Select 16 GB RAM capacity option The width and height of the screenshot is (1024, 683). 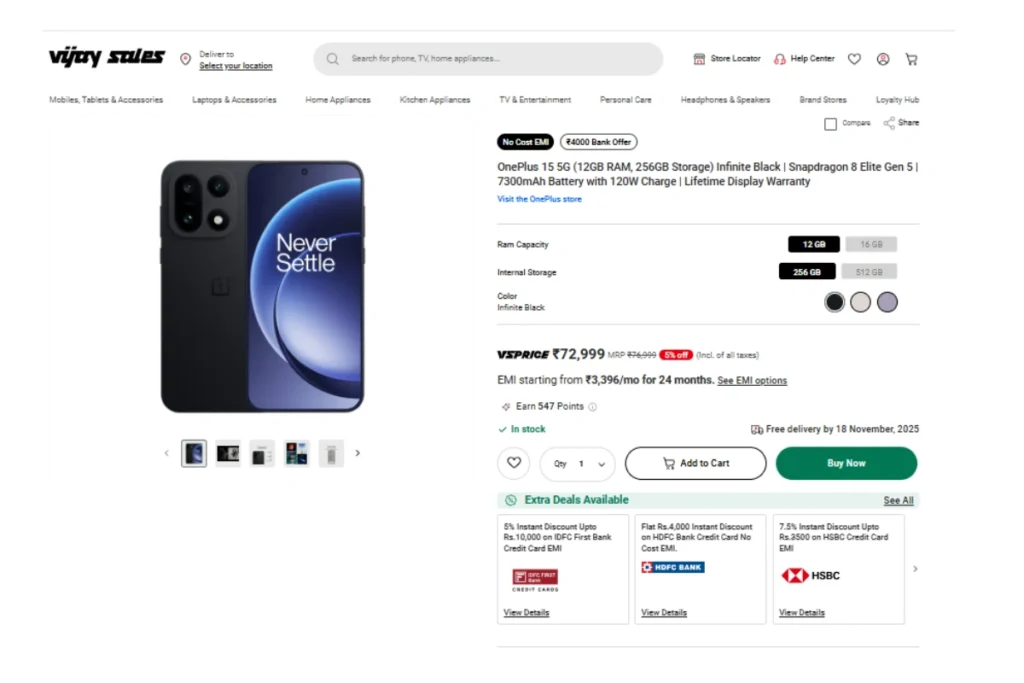tap(871, 244)
